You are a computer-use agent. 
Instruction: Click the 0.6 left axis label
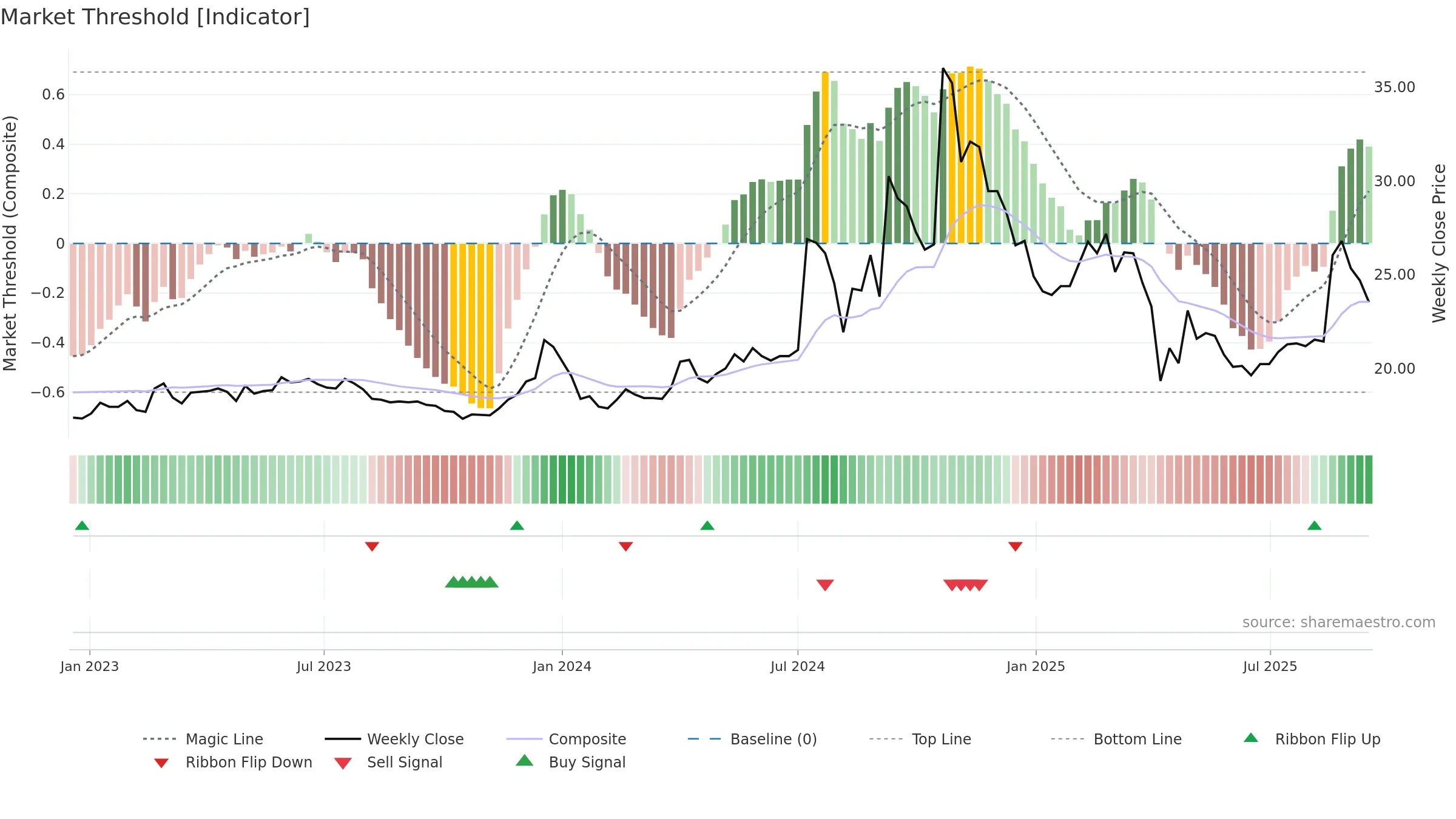click(x=53, y=95)
